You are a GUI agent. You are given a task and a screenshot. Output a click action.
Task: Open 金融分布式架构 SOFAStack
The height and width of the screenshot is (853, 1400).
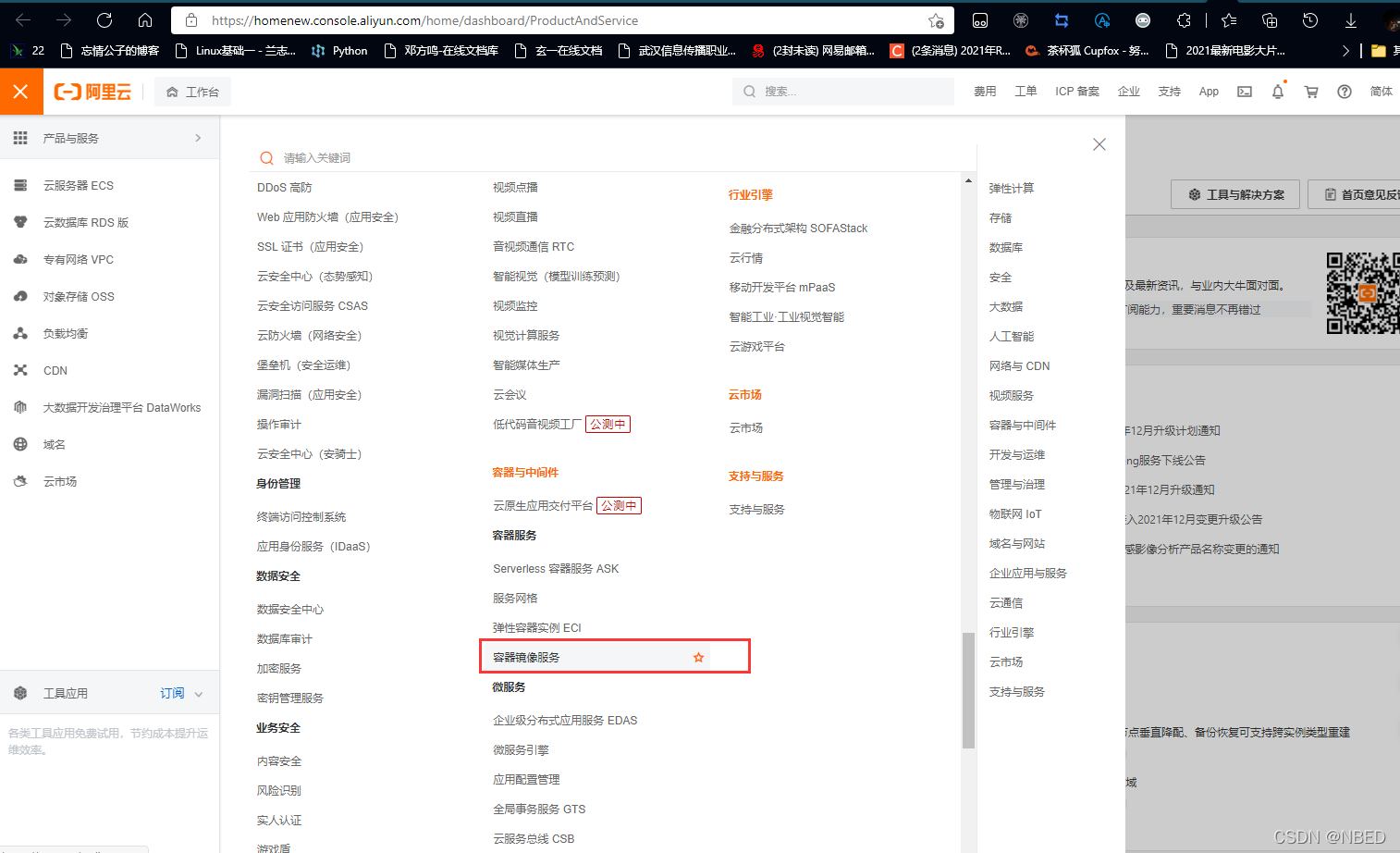pyautogui.click(x=798, y=229)
